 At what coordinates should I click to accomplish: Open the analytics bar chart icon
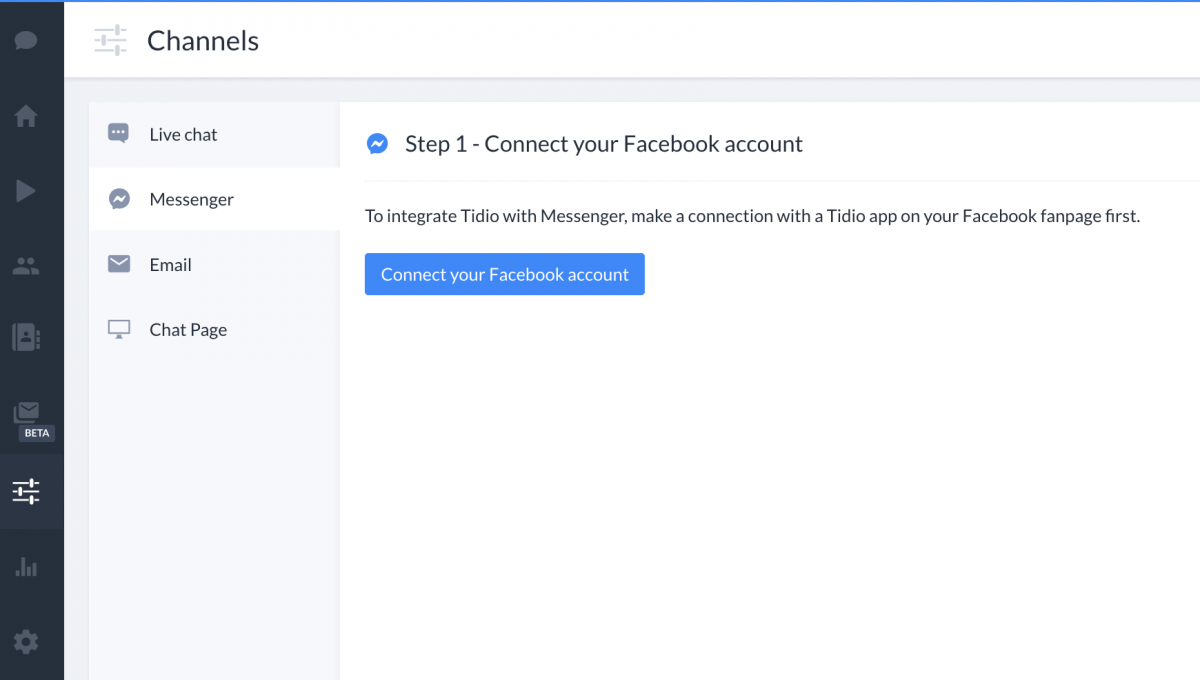point(26,567)
